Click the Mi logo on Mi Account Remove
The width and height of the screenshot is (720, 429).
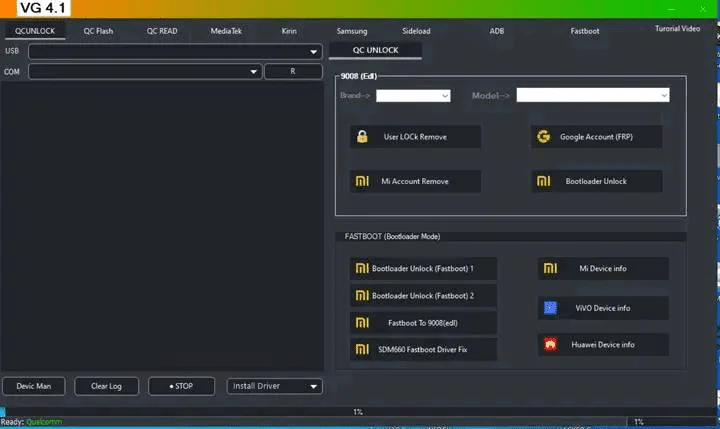[362, 181]
